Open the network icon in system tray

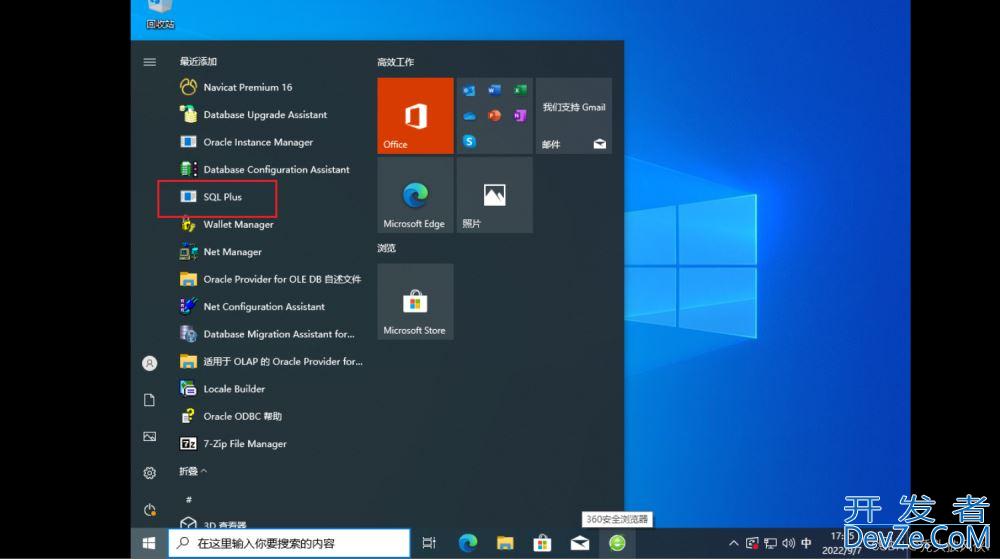pyautogui.click(x=770, y=543)
